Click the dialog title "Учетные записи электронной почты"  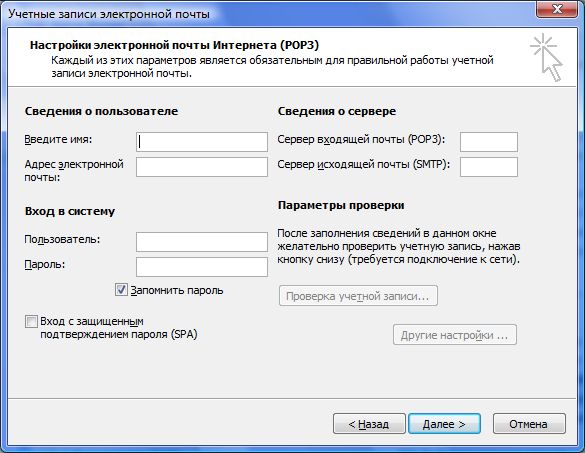click(x=109, y=14)
